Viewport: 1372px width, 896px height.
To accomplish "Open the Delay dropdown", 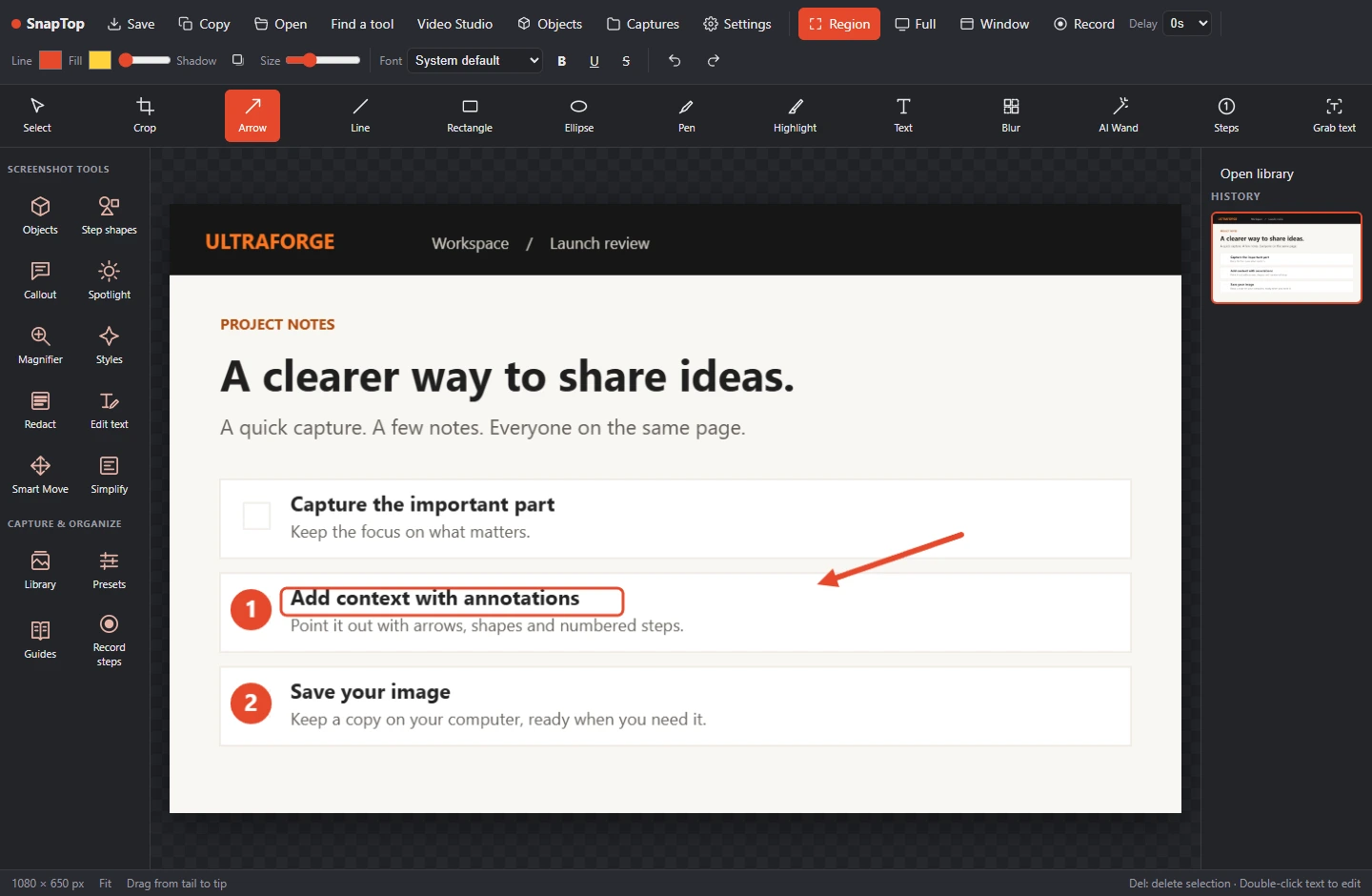I will 1187,24.
